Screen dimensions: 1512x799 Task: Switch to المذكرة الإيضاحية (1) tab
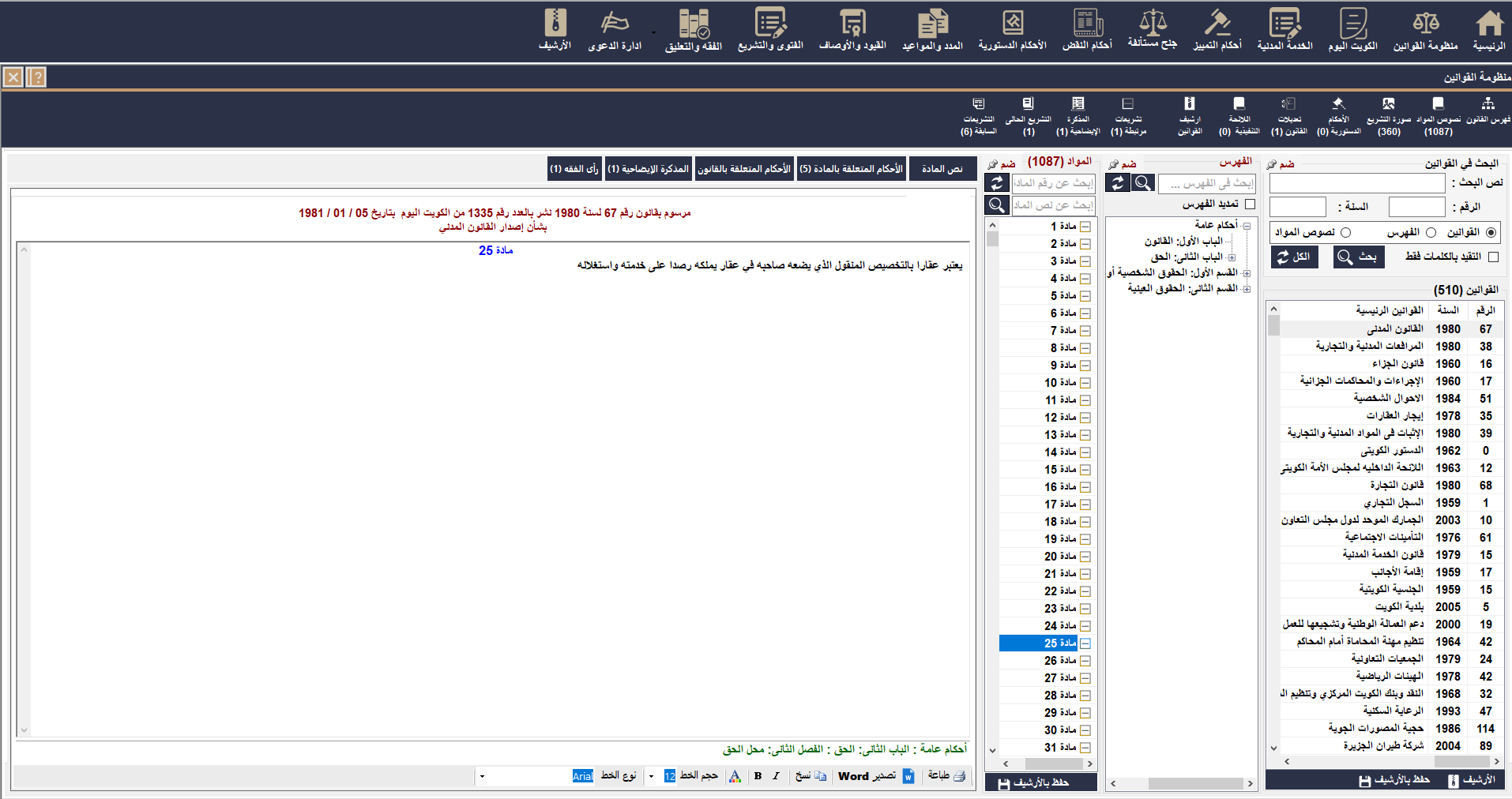pyautogui.click(x=648, y=169)
